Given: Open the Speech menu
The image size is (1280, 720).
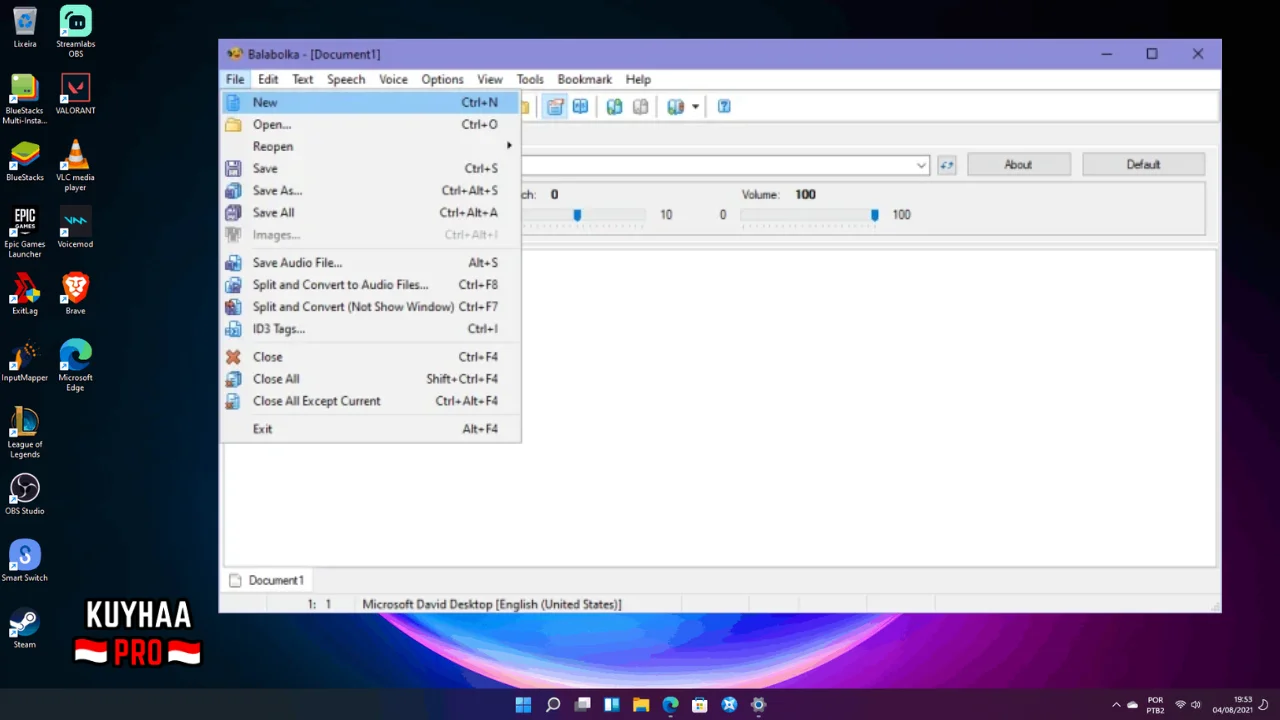Looking at the screenshot, I should [x=346, y=79].
